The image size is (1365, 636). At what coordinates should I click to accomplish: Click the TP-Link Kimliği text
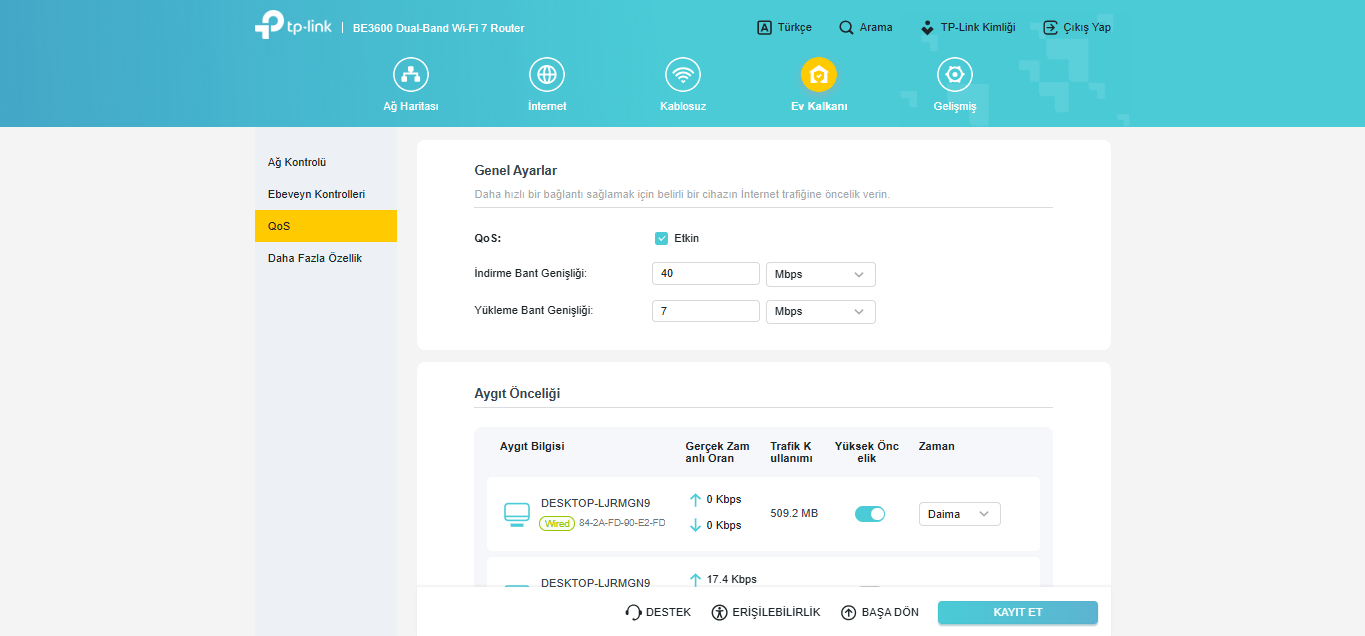pos(978,28)
